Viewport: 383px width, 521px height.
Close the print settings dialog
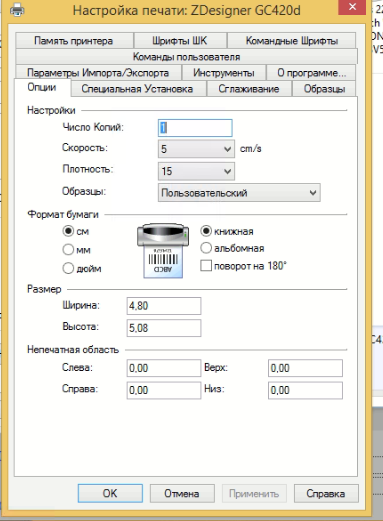pyautogui.click(x=352, y=7)
